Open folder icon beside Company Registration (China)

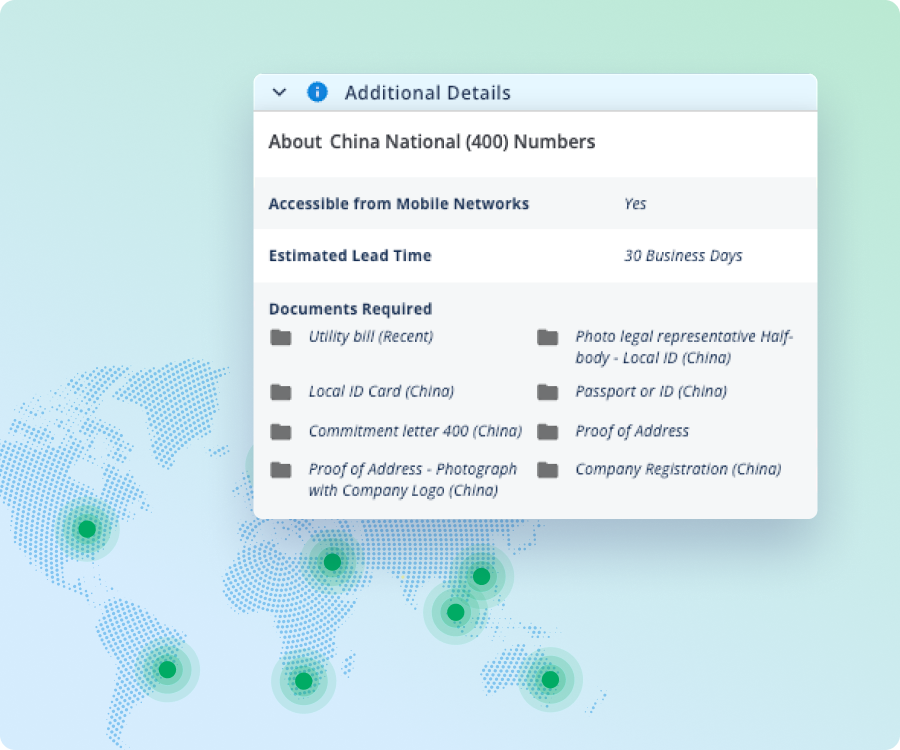pyautogui.click(x=547, y=470)
